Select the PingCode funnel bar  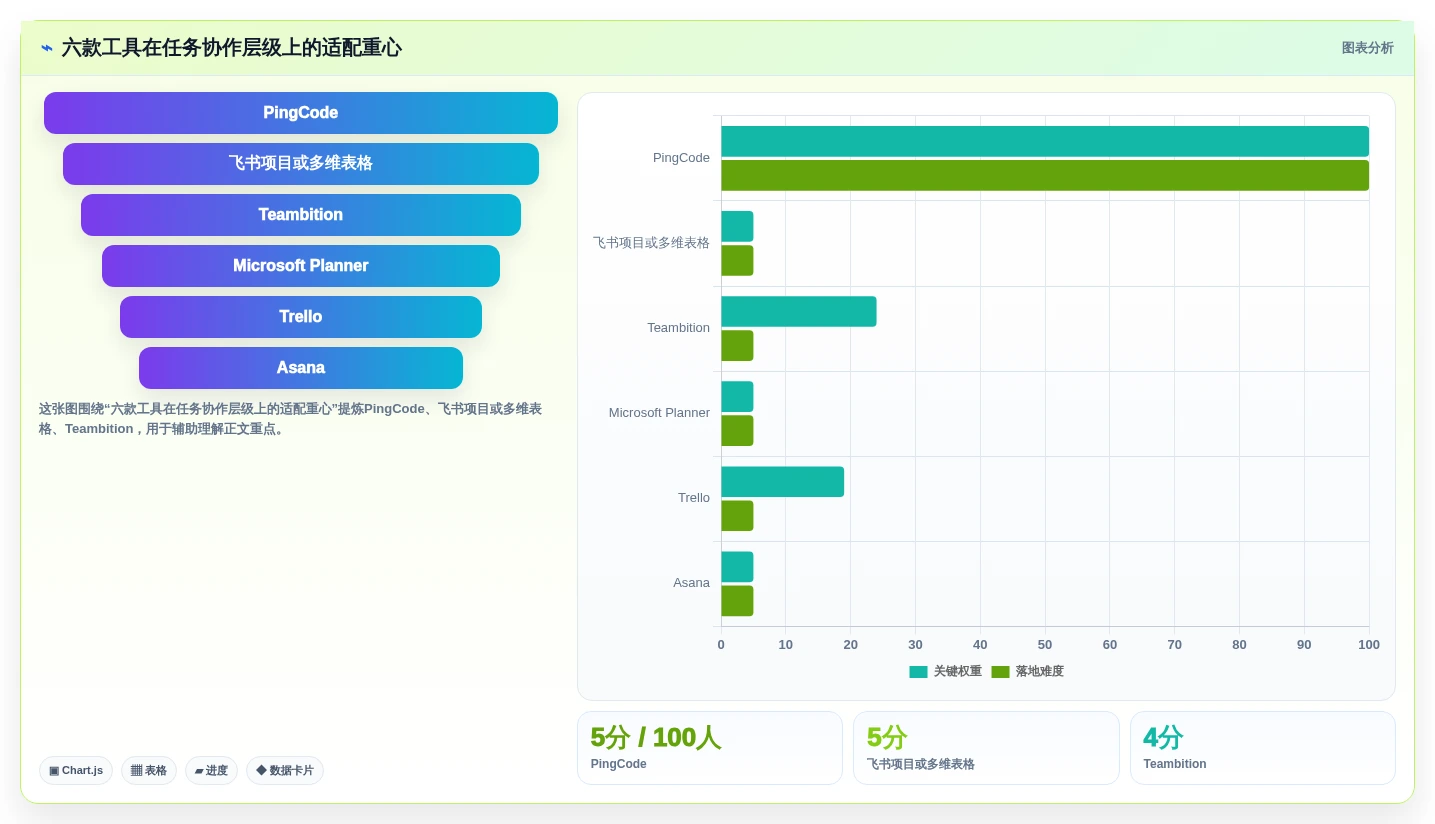coord(301,113)
